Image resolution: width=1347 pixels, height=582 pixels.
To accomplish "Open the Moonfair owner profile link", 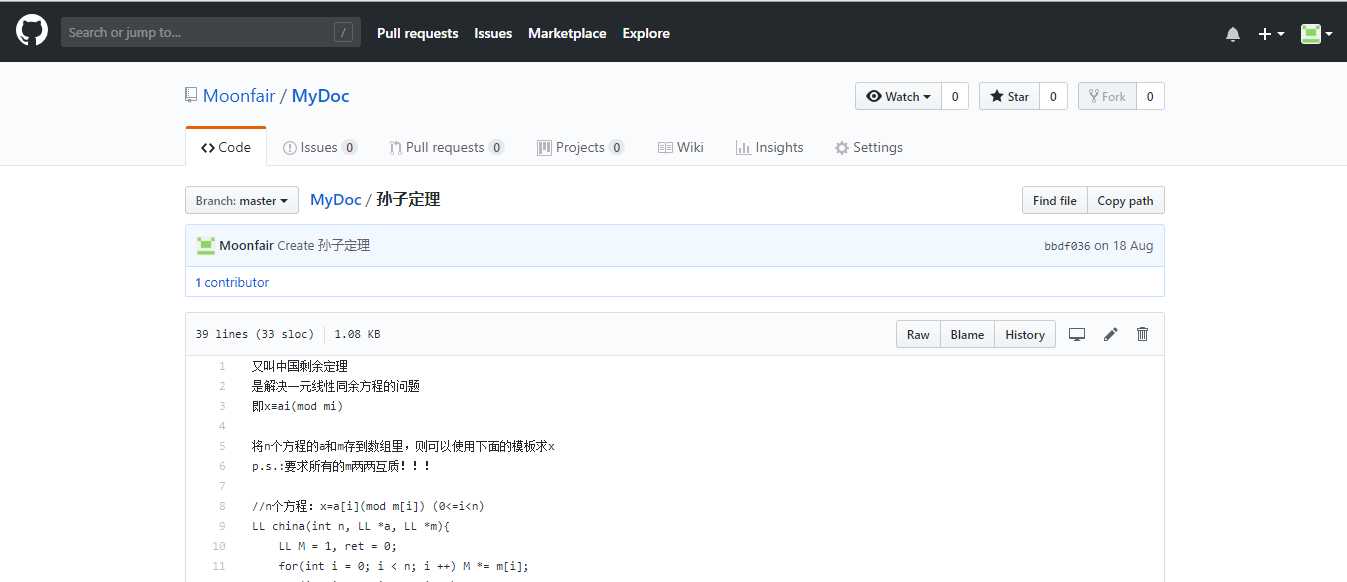I will (x=238, y=96).
